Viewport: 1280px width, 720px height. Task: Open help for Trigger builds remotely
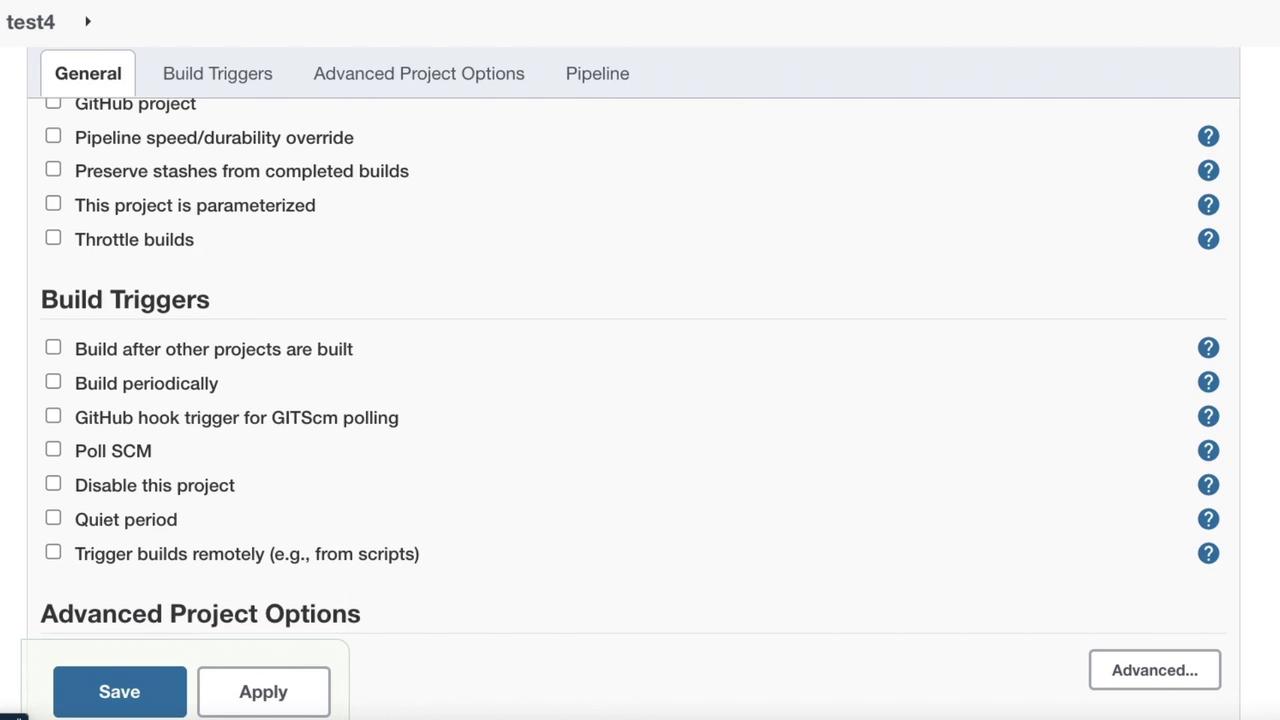pos(1208,553)
